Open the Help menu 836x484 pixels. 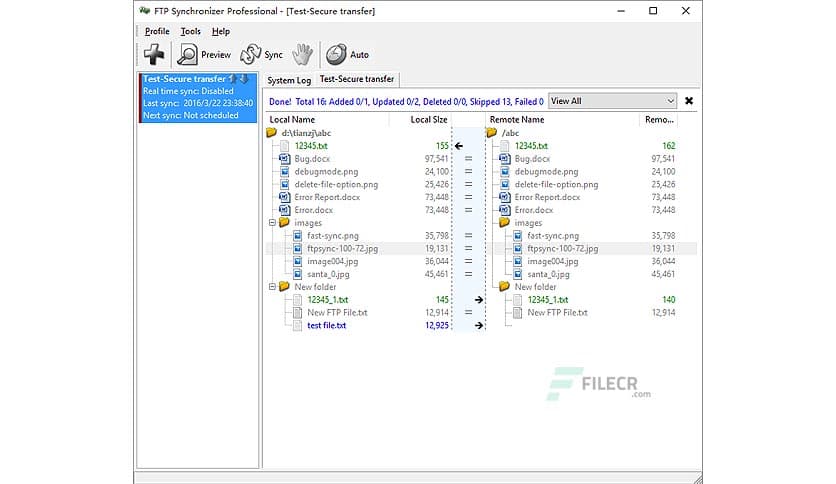221,31
